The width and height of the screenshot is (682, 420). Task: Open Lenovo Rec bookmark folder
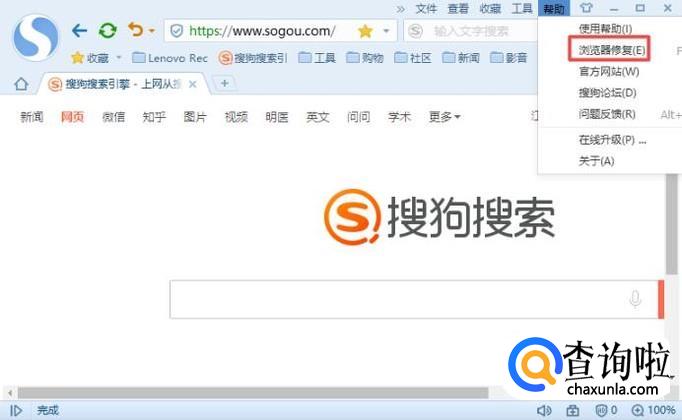pos(170,58)
